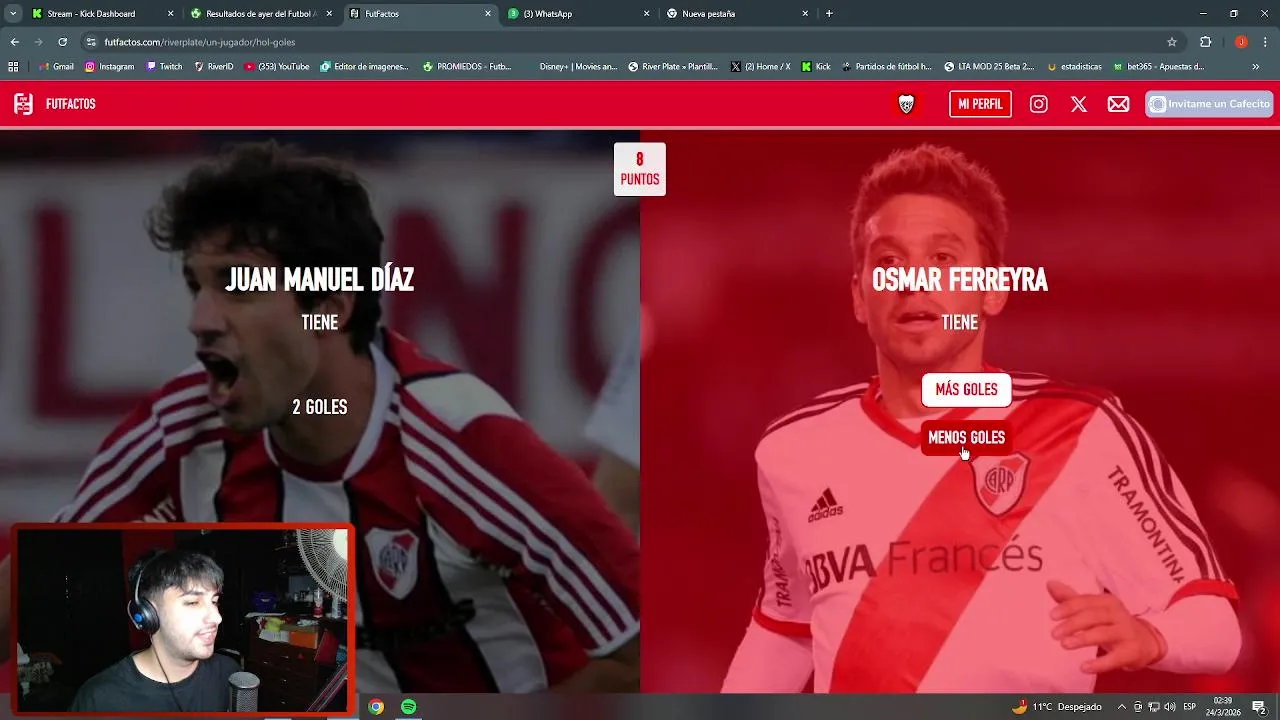Viewport: 1280px width, 720px height.
Task: Close the Nueva pestaña tab
Action: coord(805,14)
